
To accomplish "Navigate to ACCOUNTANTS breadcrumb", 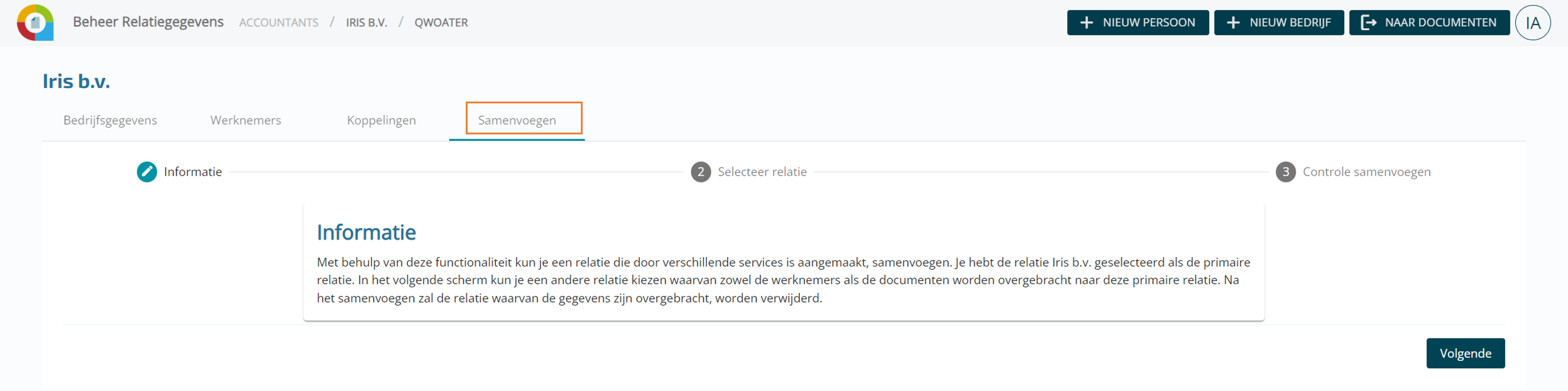I will point(279,22).
